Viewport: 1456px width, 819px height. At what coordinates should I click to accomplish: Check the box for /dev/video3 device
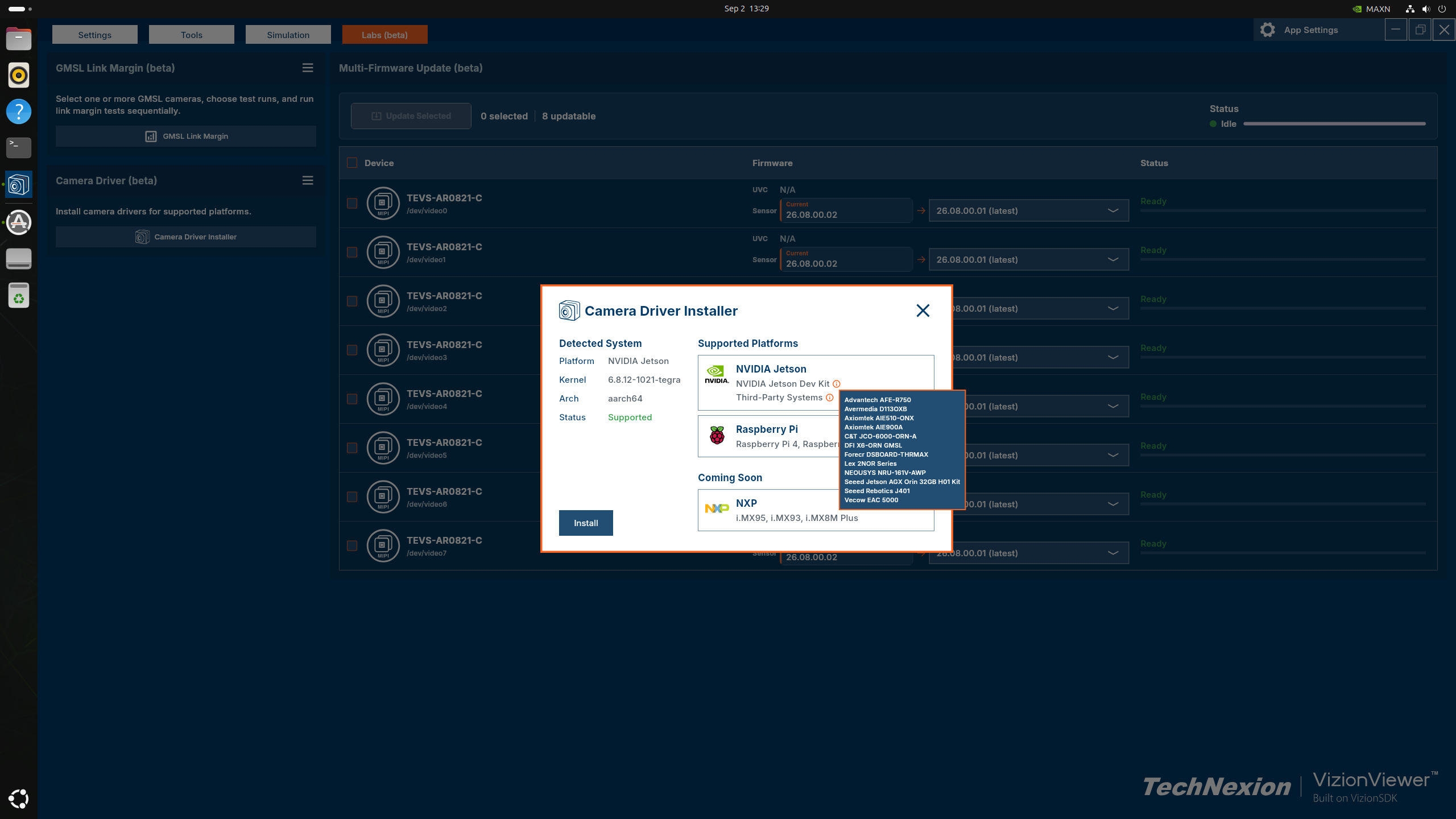pyautogui.click(x=352, y=350)
